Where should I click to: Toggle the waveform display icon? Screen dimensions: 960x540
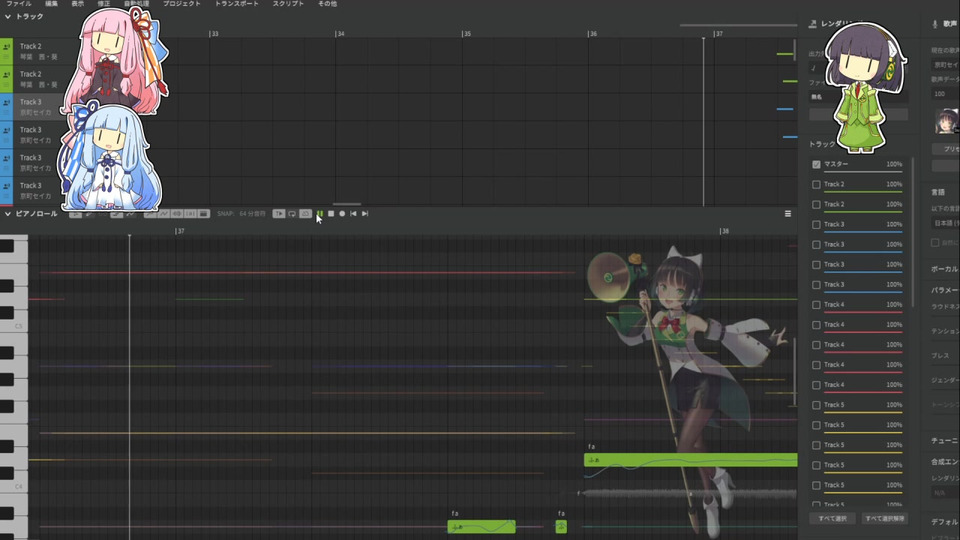coord(177,214)
